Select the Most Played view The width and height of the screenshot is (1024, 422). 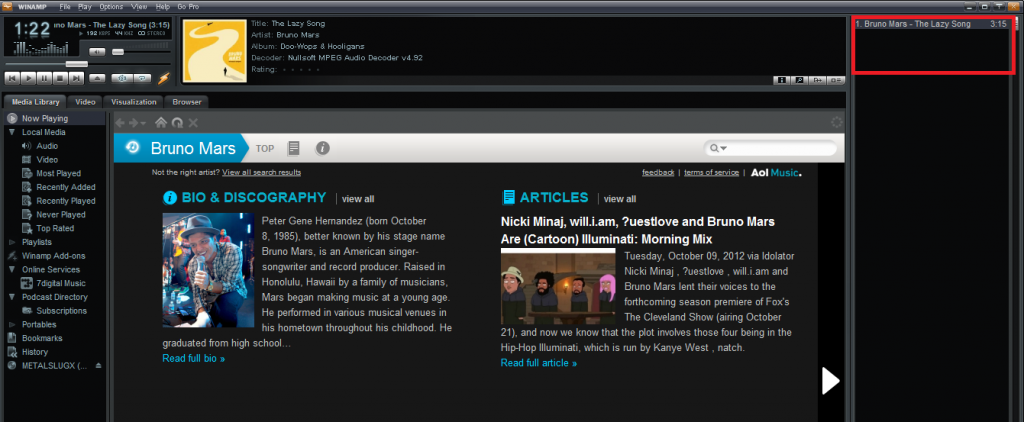click(58, 174)
